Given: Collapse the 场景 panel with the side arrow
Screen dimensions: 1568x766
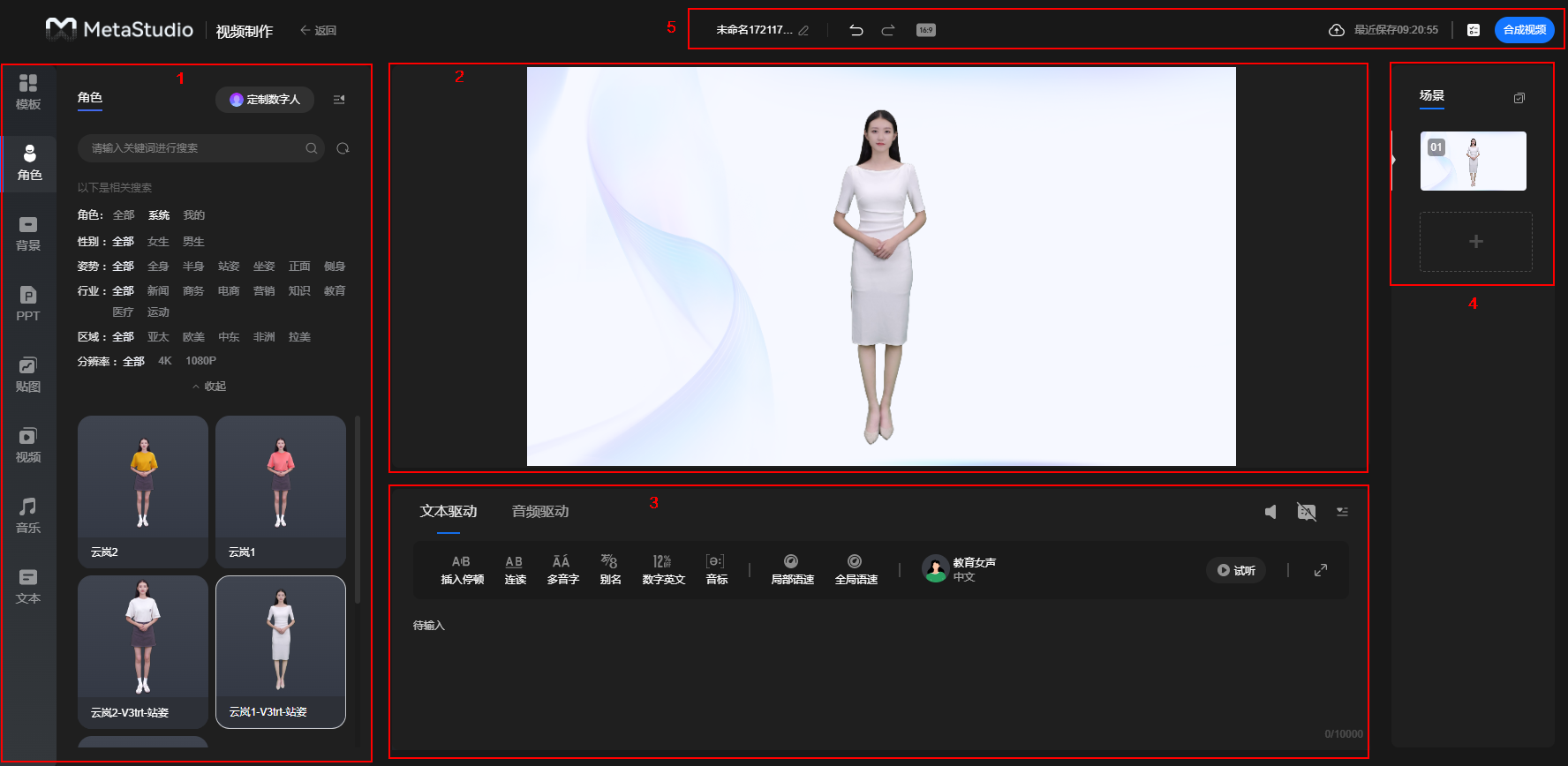Looking at the screenshot, I should [1393, 160].
